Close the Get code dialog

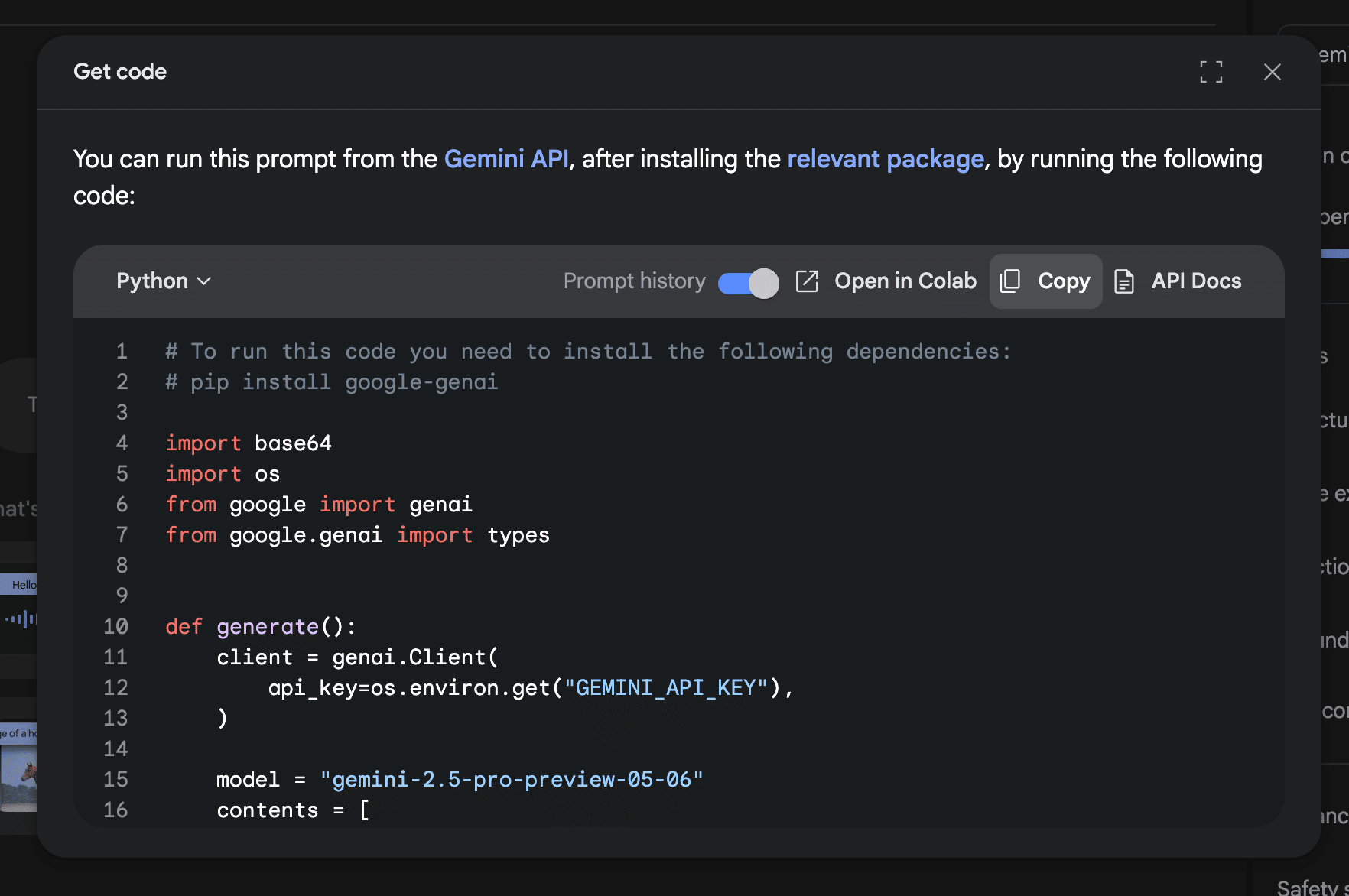pos(1272,72)
